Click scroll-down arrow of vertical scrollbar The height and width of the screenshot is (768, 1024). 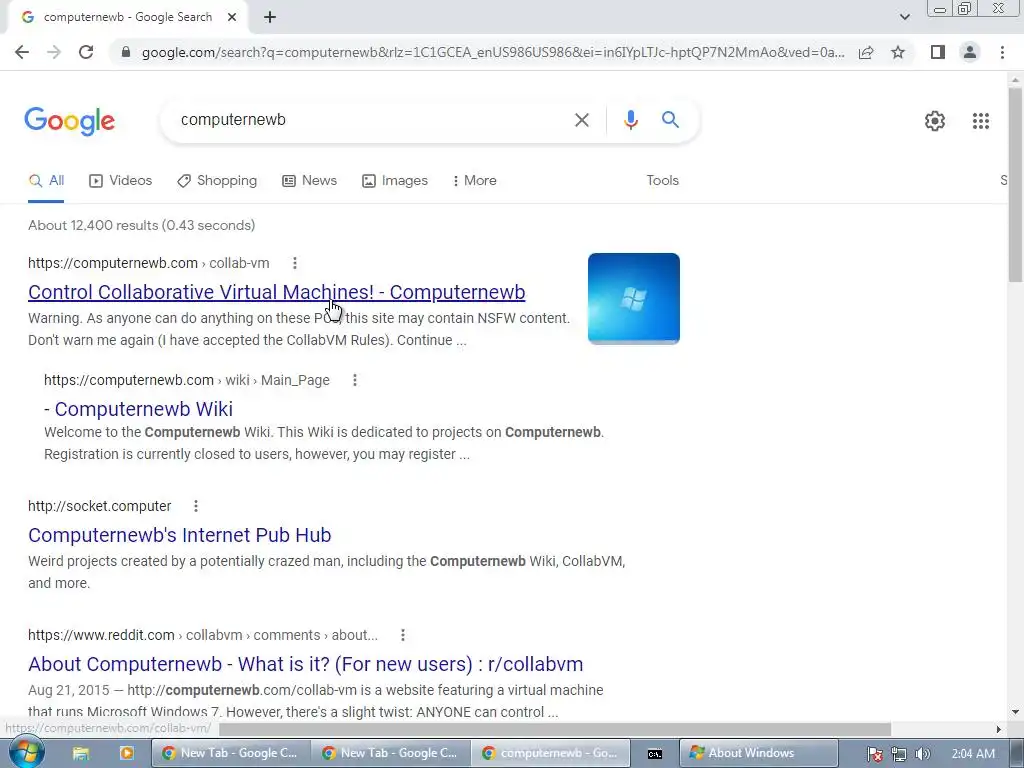(1015, 712)
